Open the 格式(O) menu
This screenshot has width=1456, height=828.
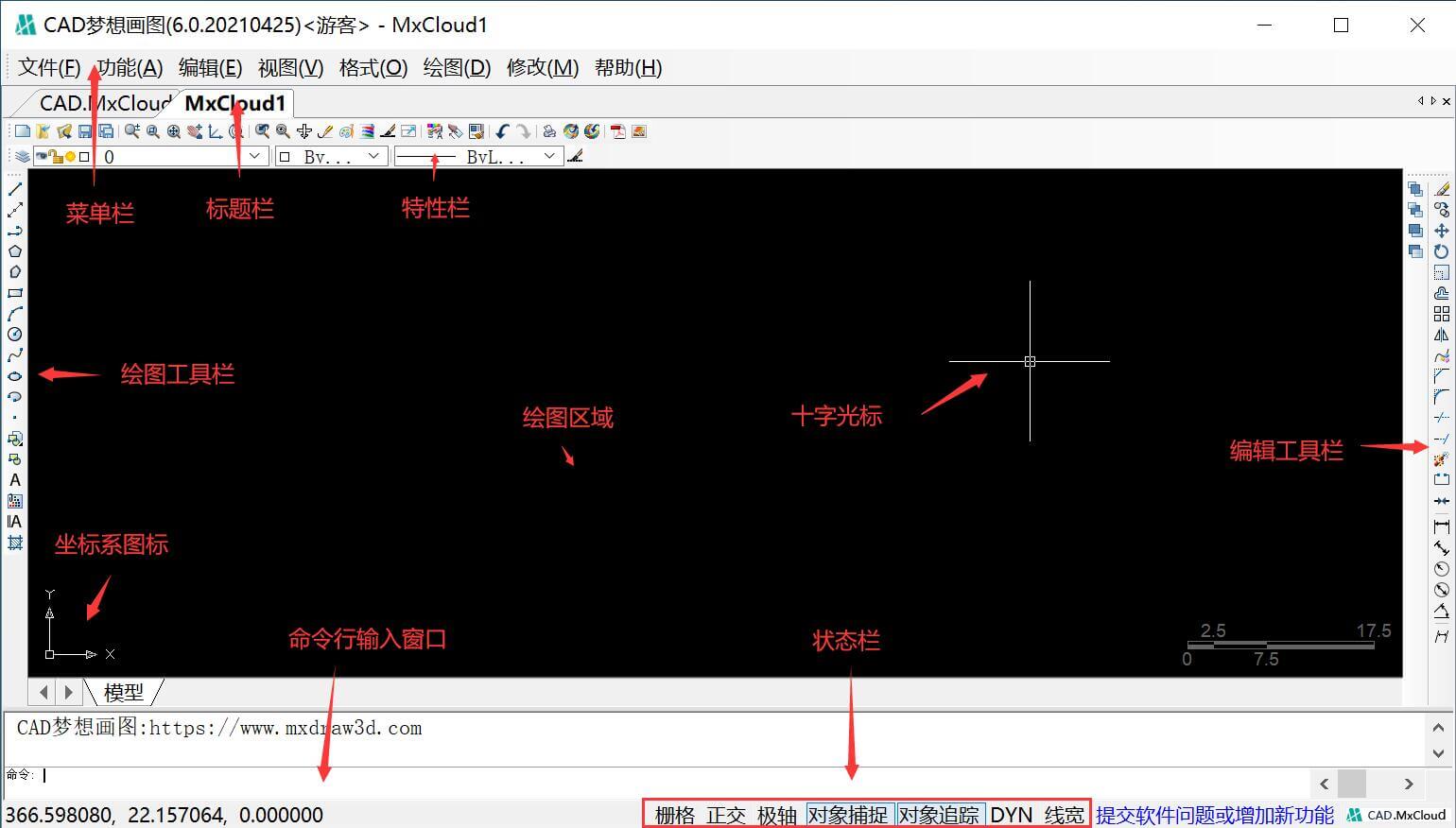click(373, 67)
